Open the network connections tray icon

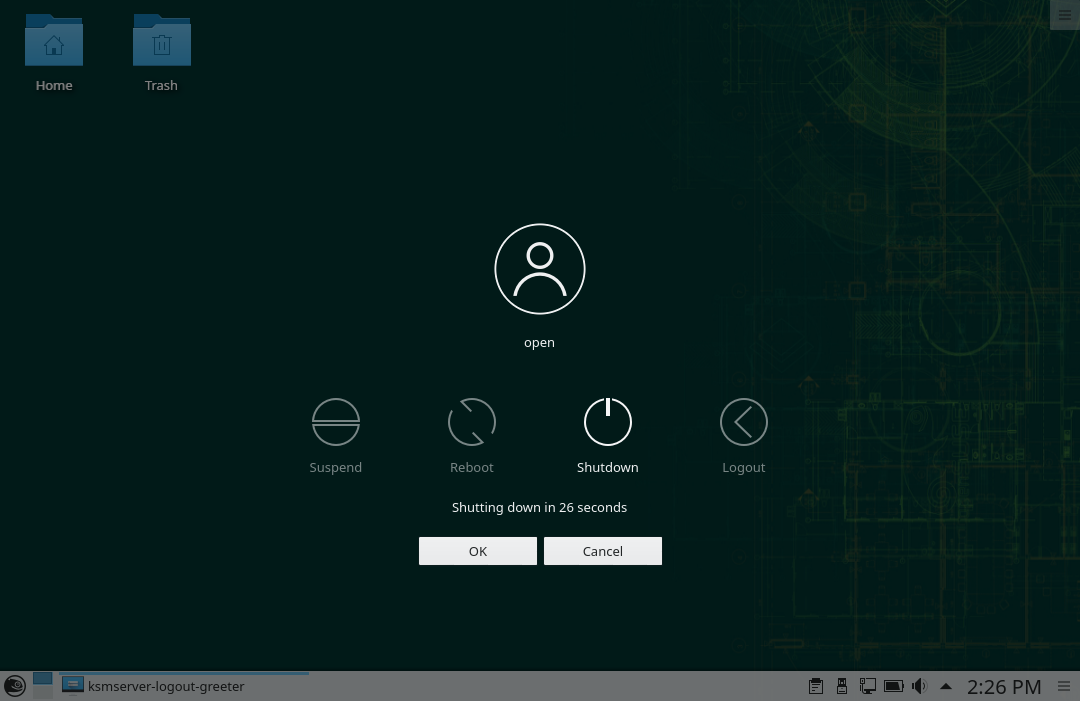(868, 686)
